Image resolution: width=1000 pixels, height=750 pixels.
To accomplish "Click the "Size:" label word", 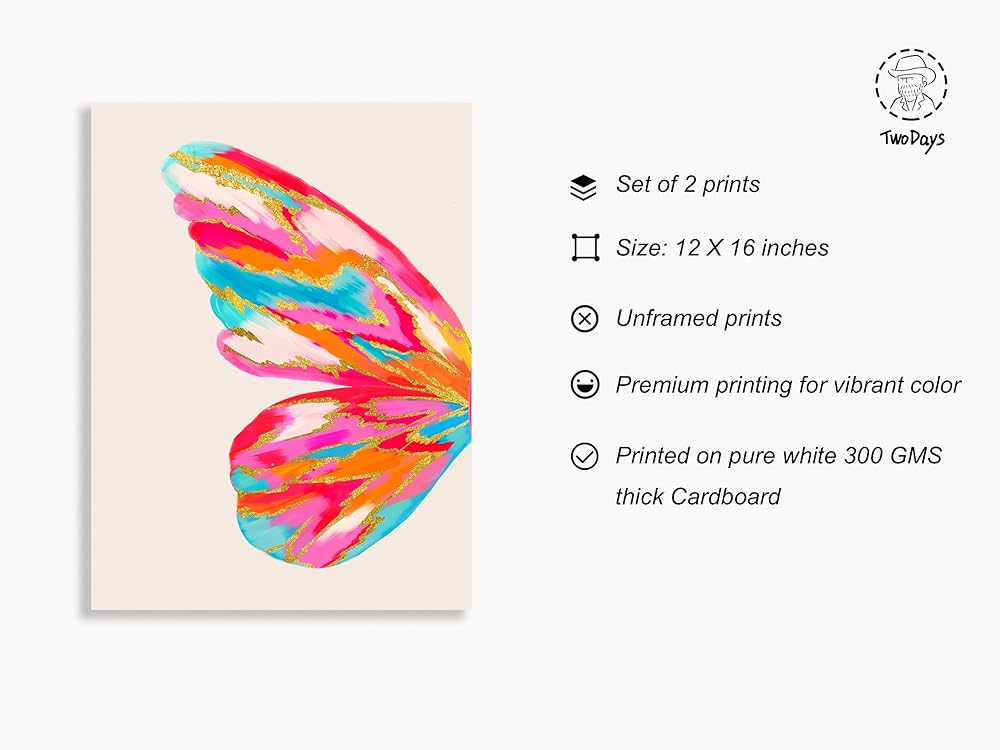I will point(640,248).
